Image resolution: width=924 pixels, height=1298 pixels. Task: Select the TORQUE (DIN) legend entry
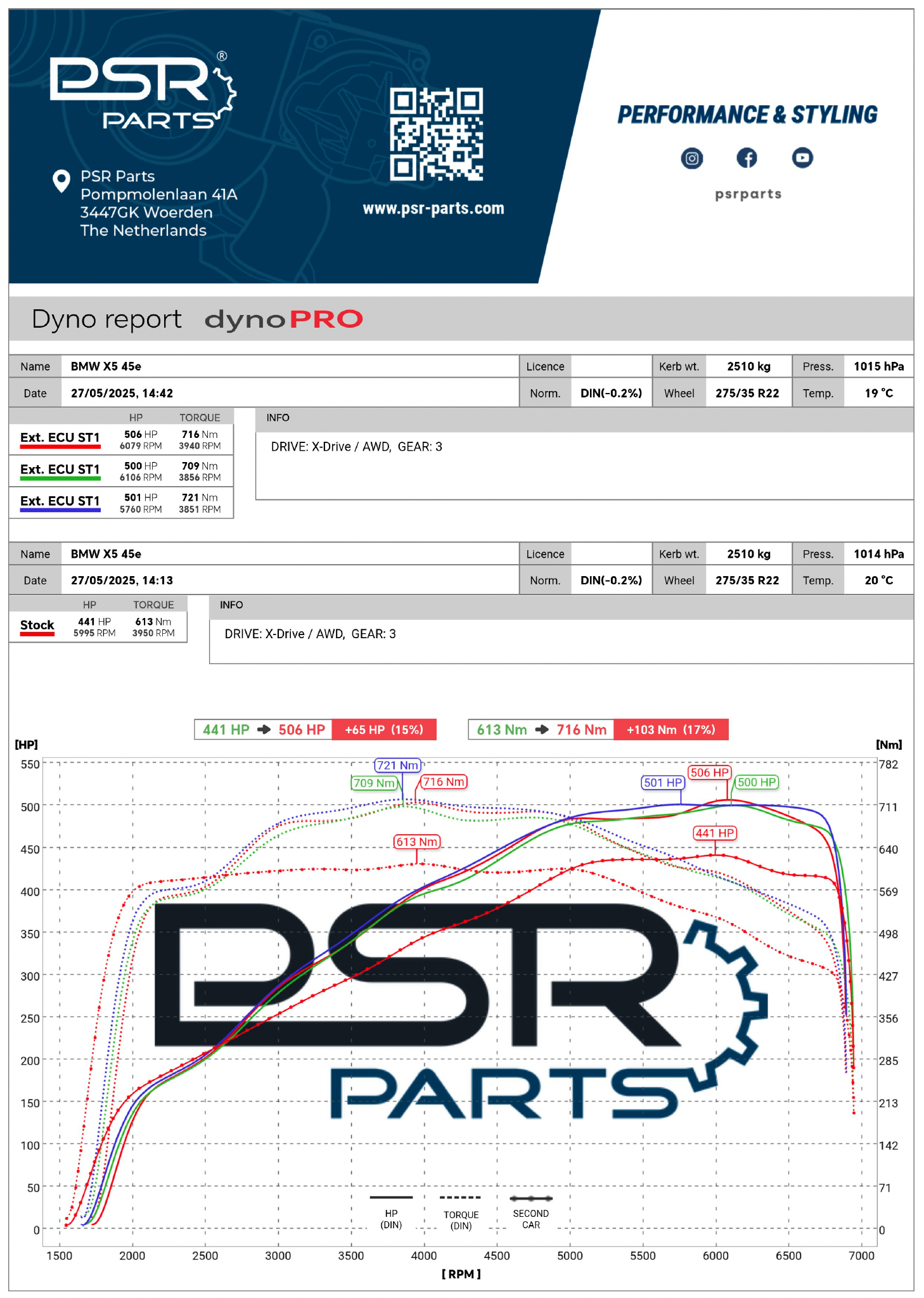tap(461, 1211)
